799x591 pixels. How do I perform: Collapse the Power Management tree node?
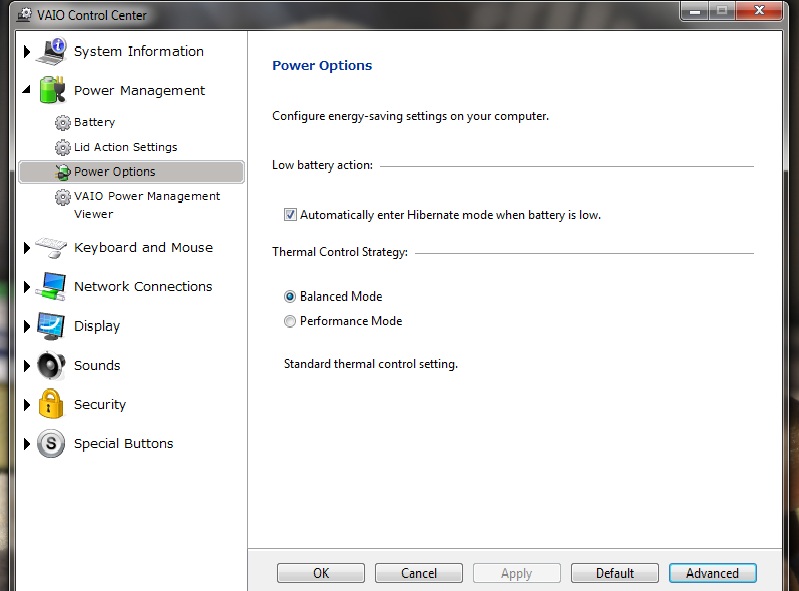point(26,90)
